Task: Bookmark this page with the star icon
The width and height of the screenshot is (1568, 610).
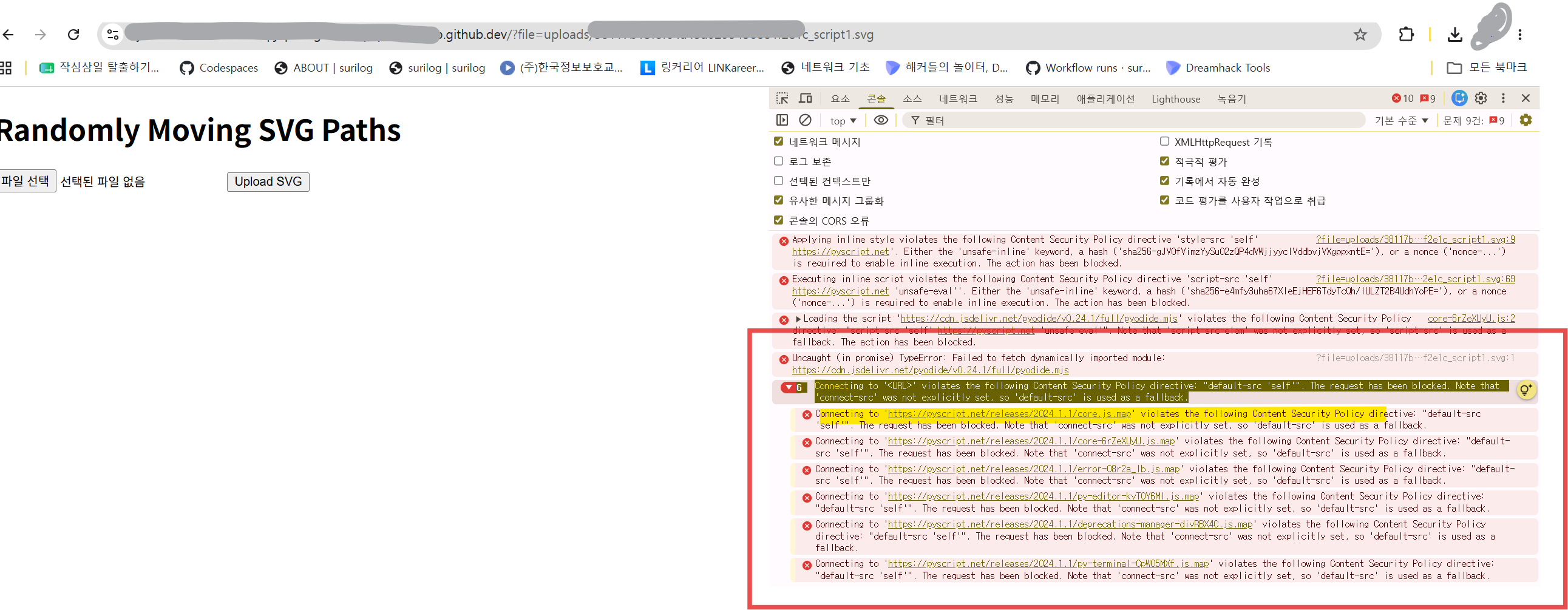Action: [1360, 35]
